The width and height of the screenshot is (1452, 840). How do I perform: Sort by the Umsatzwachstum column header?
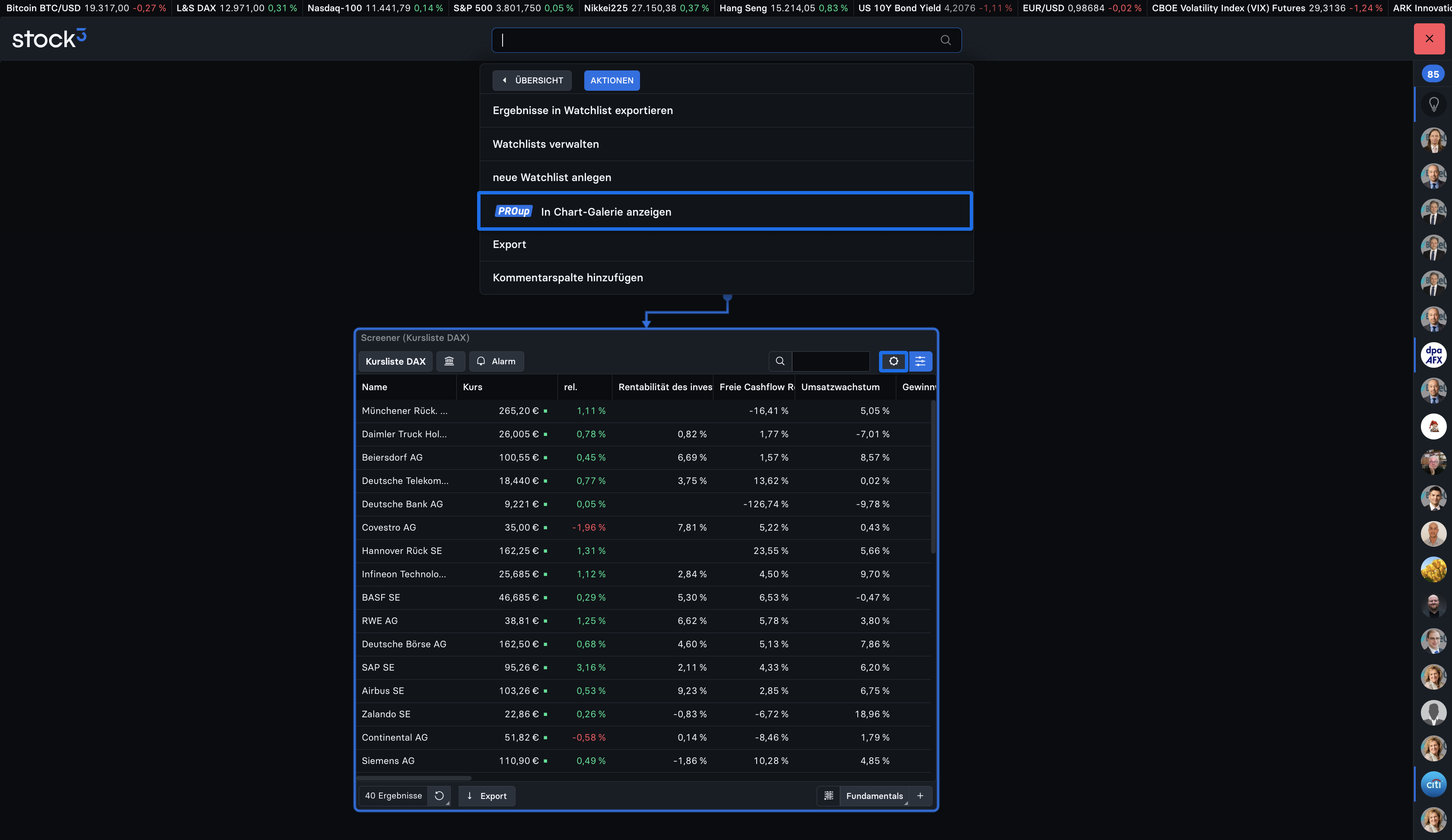click(x=845, y=387)
